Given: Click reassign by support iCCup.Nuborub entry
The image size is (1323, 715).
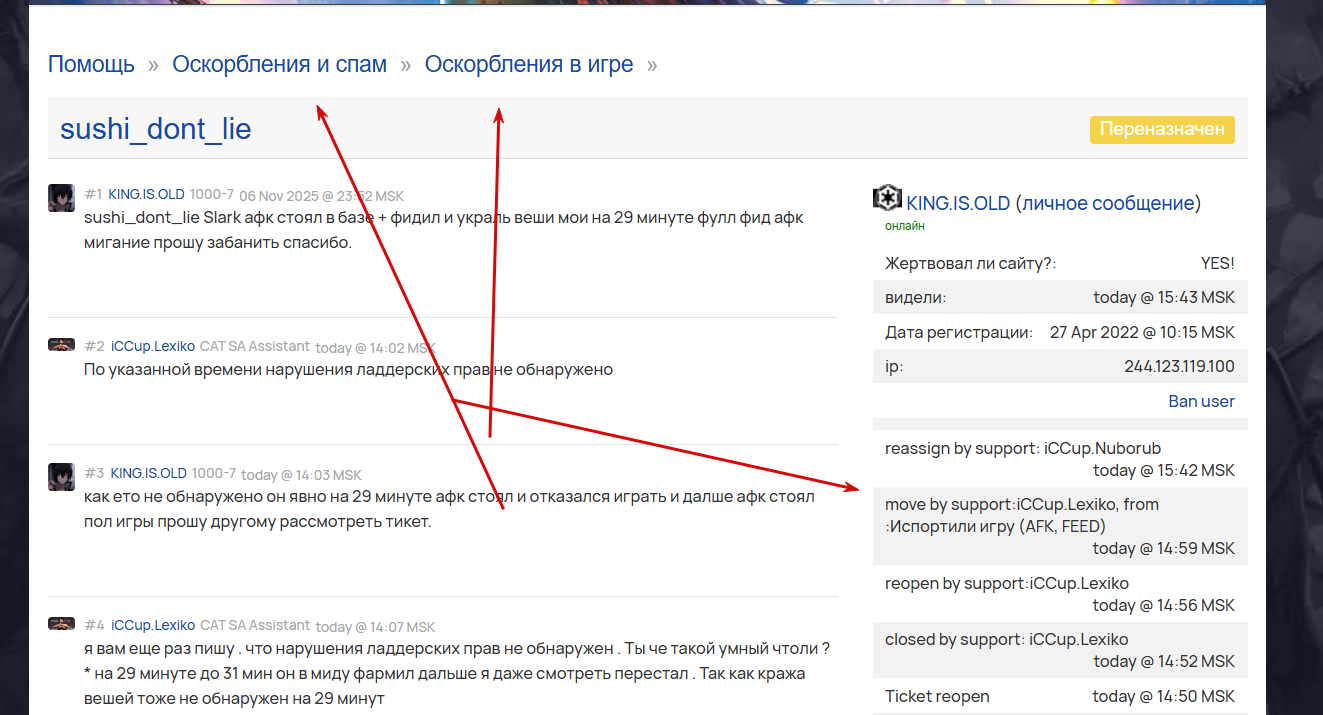Looking at the screenshot, I should click(1060, 459).
